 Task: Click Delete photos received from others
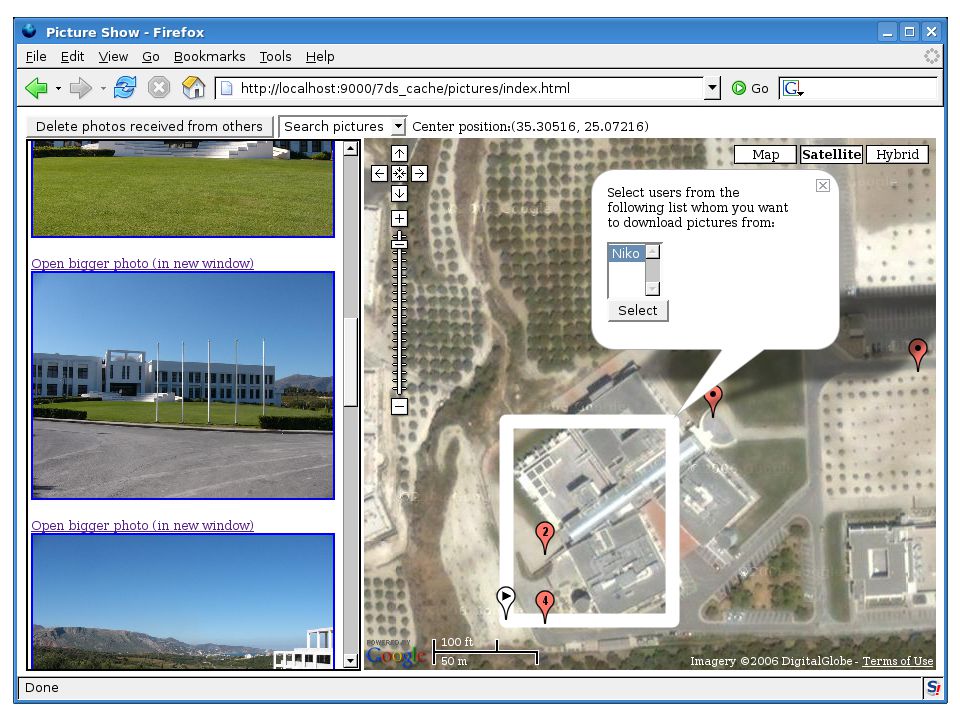[149, 126]
